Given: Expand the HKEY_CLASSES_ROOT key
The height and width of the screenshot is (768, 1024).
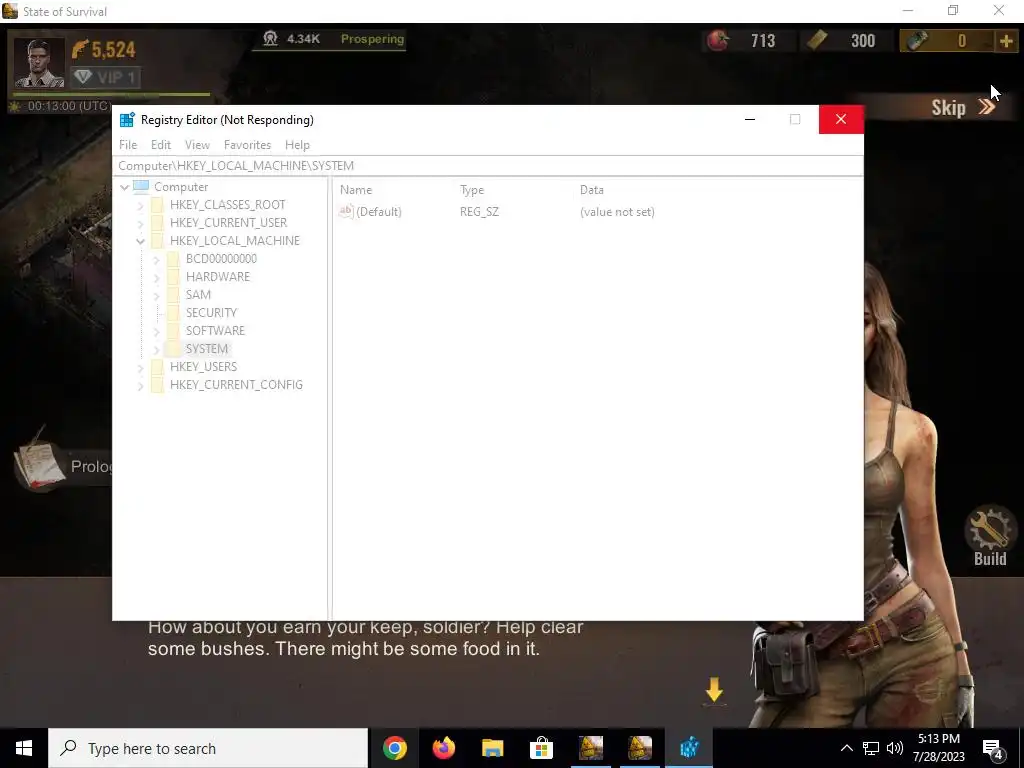Looking at the screenshot, I should (140, 205).
